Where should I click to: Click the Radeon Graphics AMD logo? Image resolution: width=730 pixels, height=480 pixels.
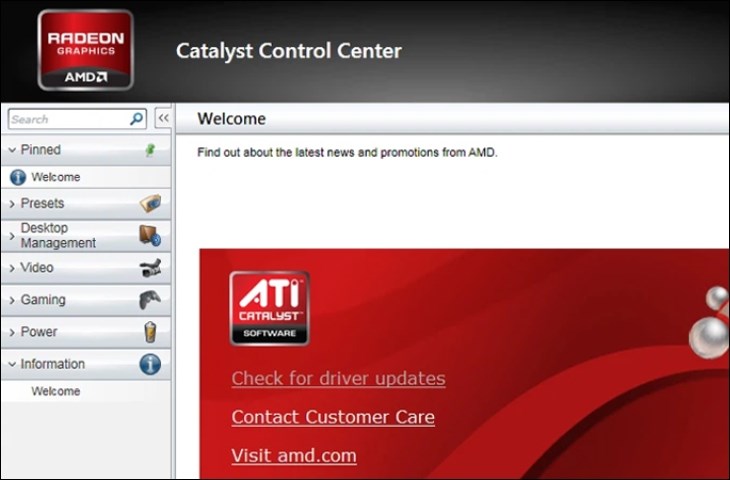point(86,50)
